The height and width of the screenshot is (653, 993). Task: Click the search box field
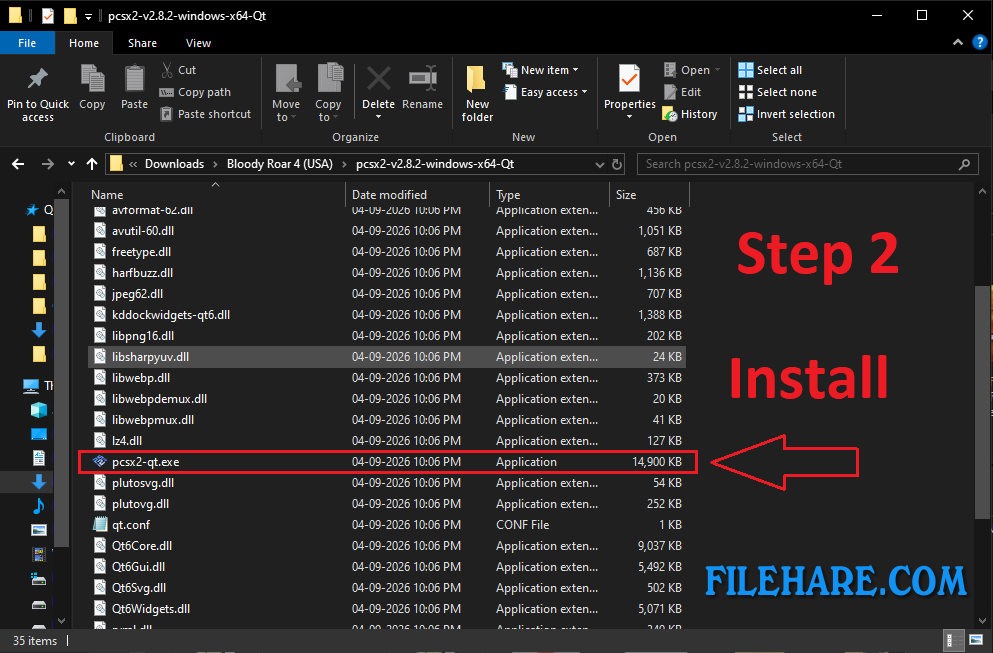click(806, 164)
